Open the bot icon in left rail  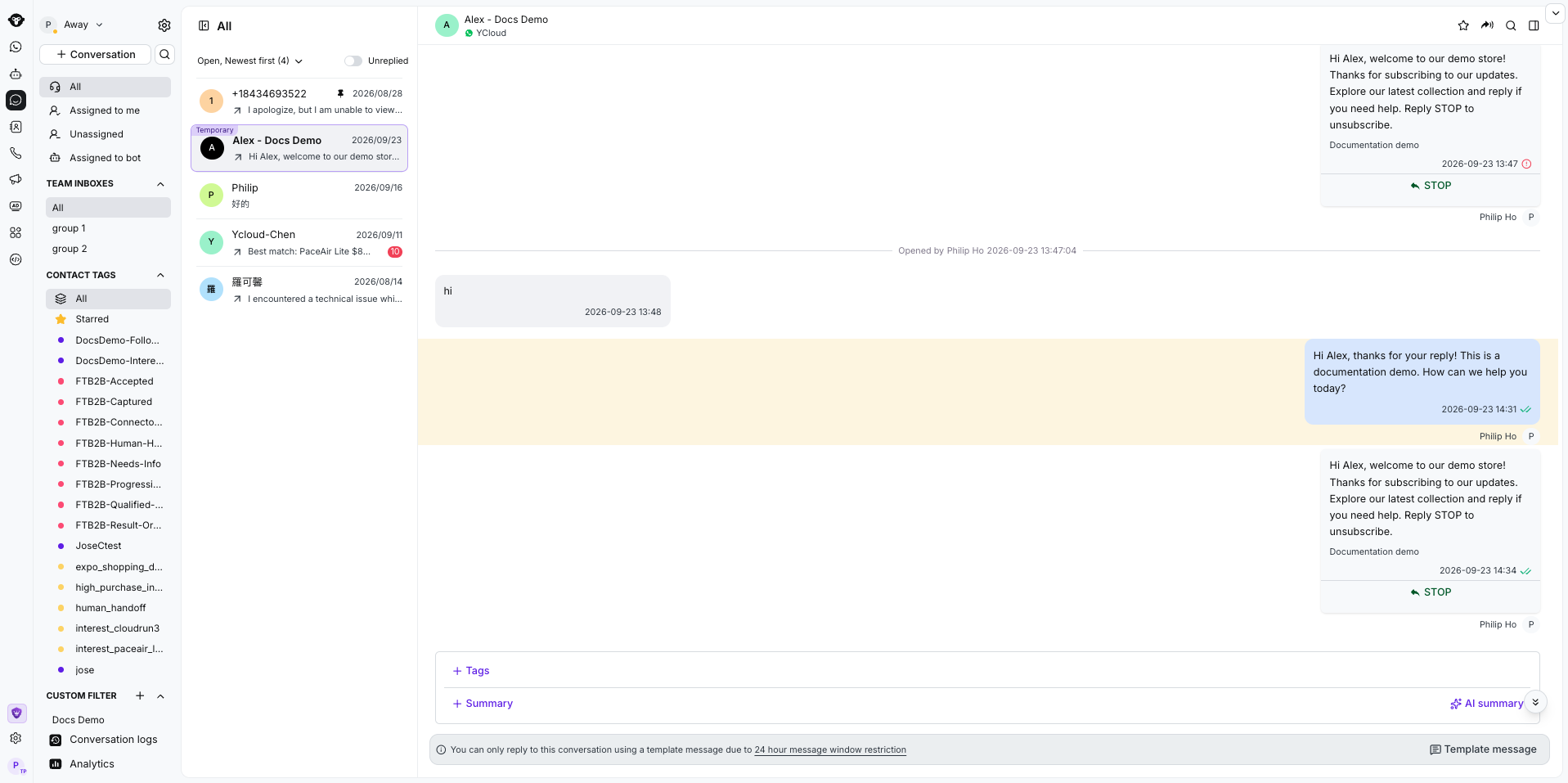tap(16, 74)
